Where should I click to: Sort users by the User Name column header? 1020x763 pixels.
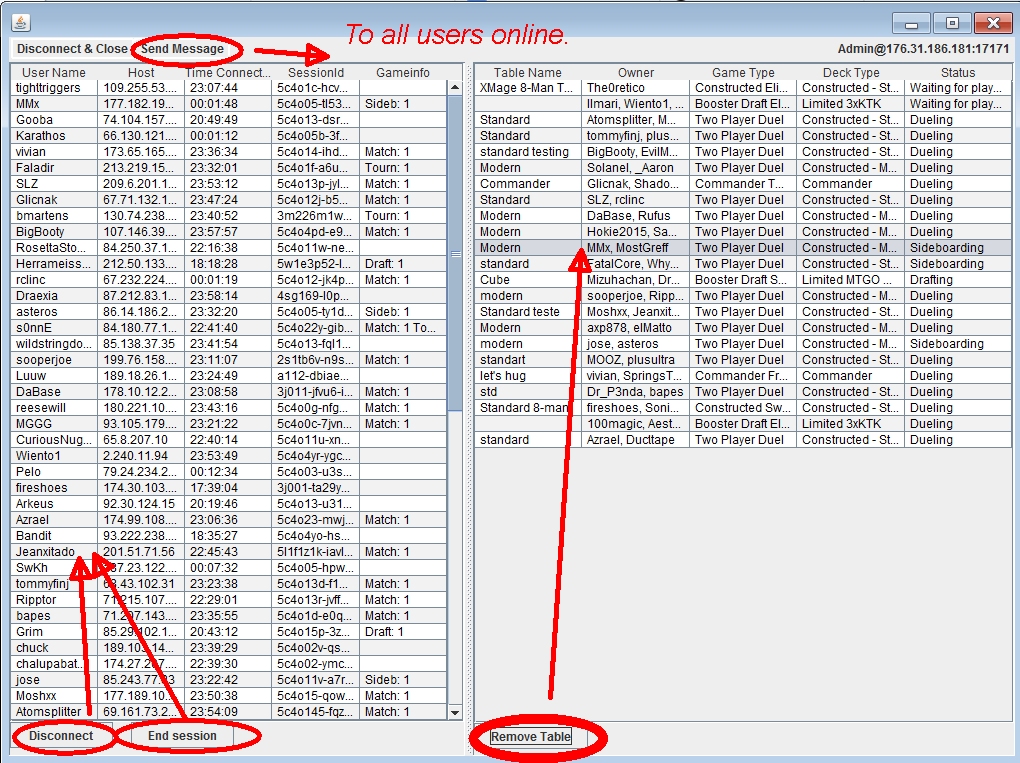point(54,73)
